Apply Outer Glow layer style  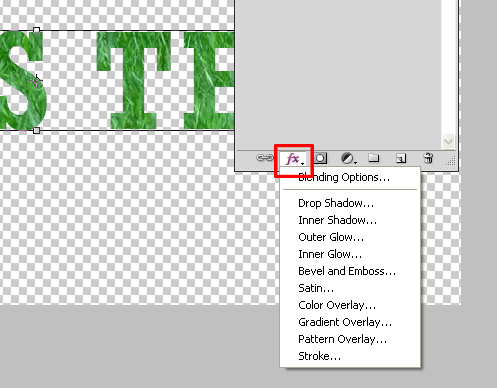331,237
